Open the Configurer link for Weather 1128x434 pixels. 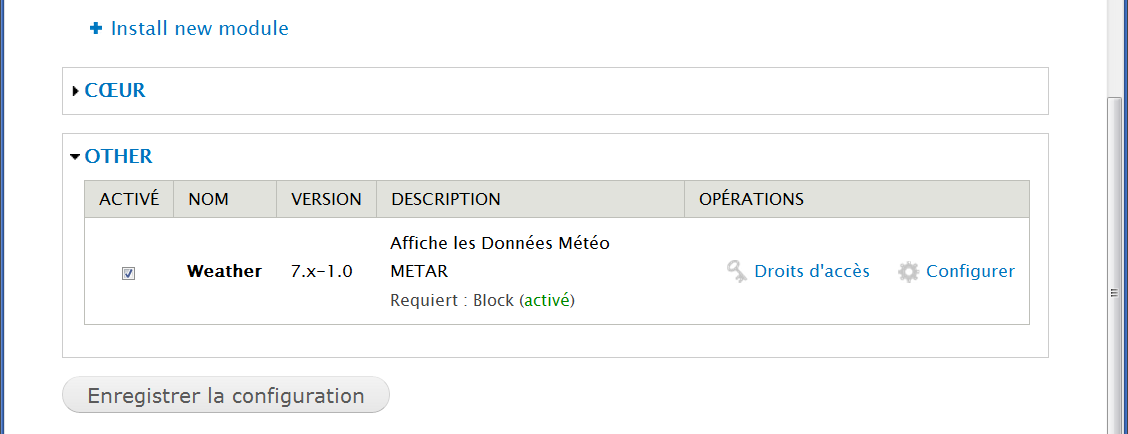(970, 271)
